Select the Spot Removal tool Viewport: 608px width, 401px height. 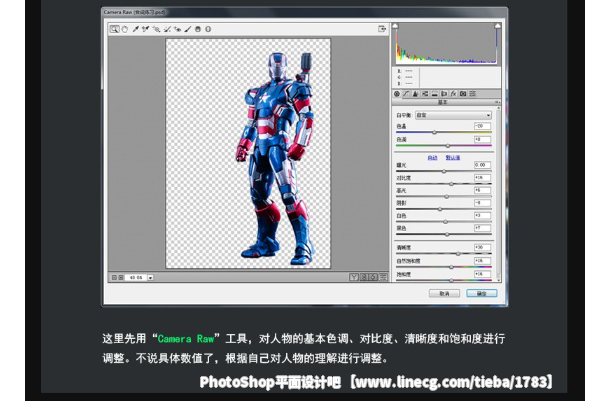(x=167, y=29)
